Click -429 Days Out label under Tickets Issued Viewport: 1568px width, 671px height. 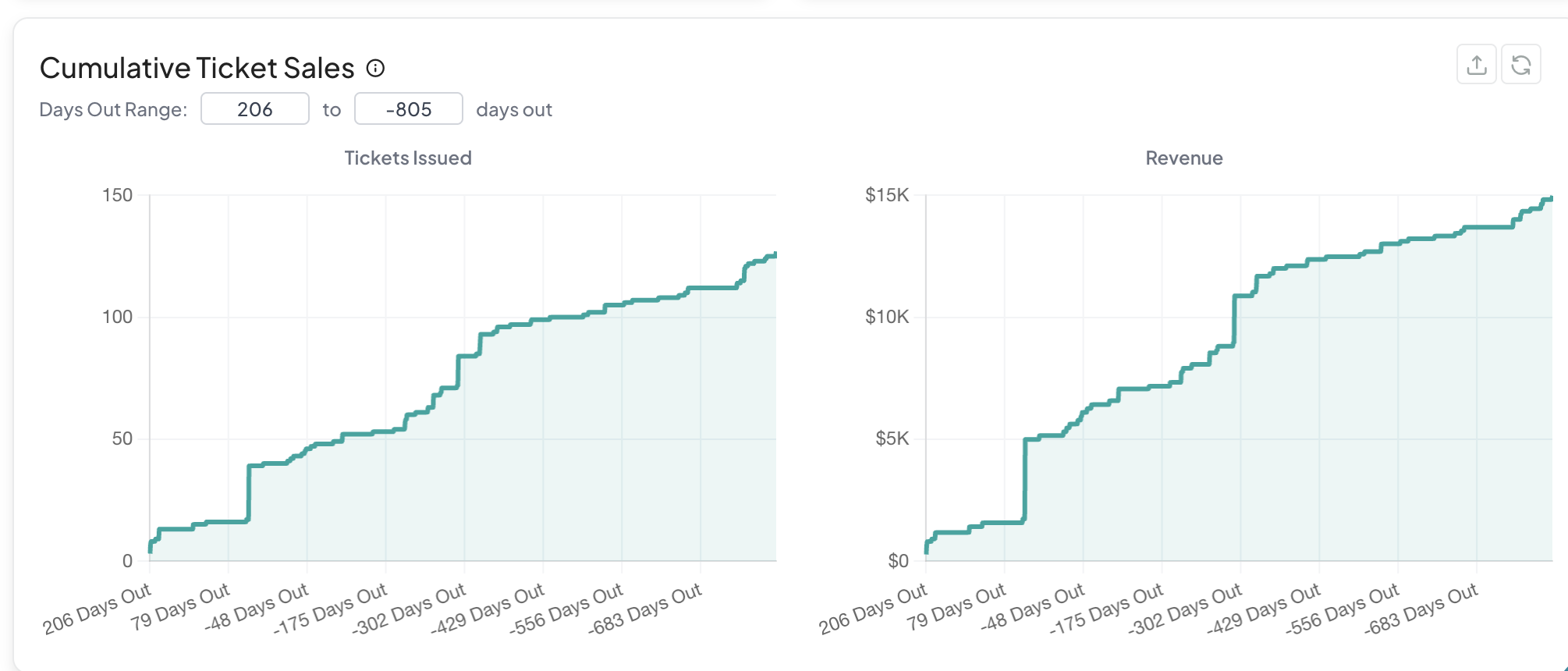[x=489, y=609]
